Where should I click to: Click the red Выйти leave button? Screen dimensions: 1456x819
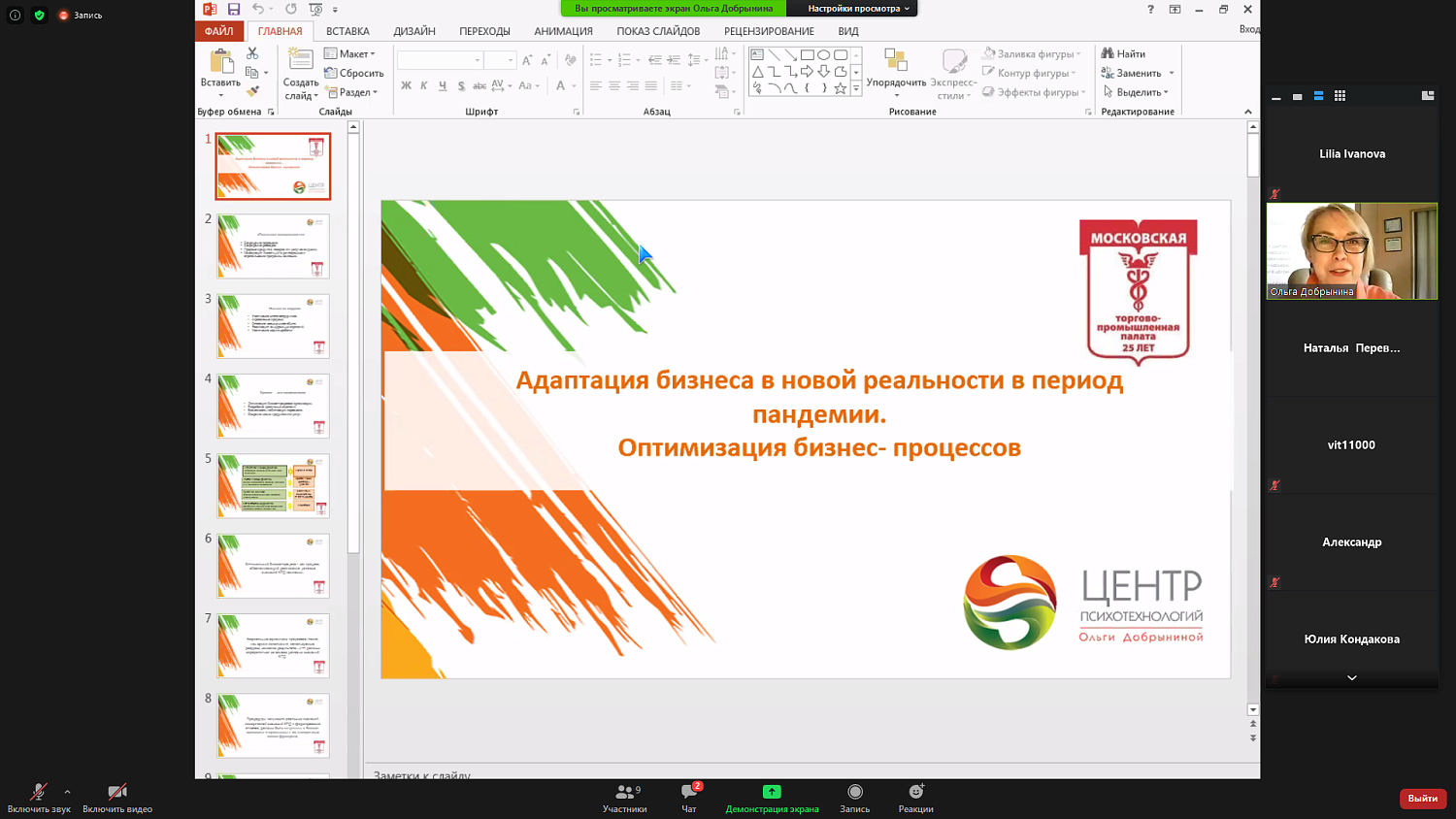coord(1423,798)
